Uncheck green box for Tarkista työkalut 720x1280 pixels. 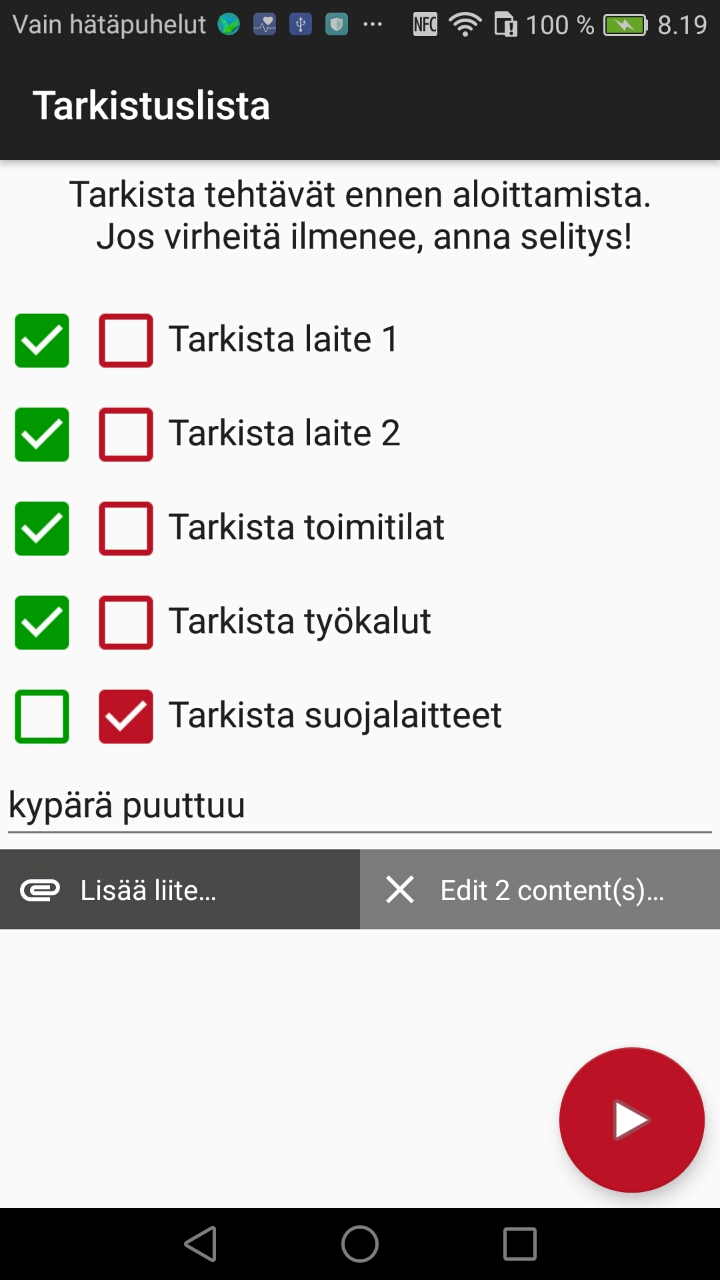[x=42, y=623]
